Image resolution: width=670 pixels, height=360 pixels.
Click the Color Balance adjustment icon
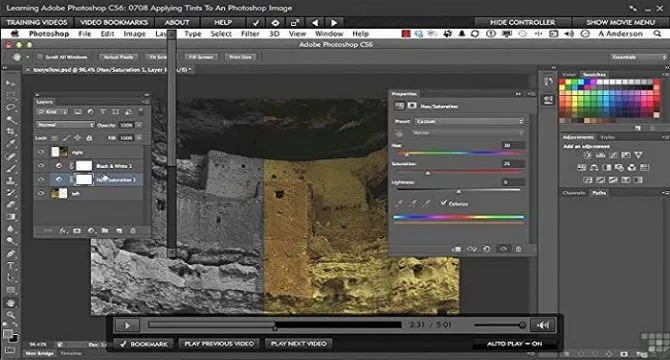[594, 167]
